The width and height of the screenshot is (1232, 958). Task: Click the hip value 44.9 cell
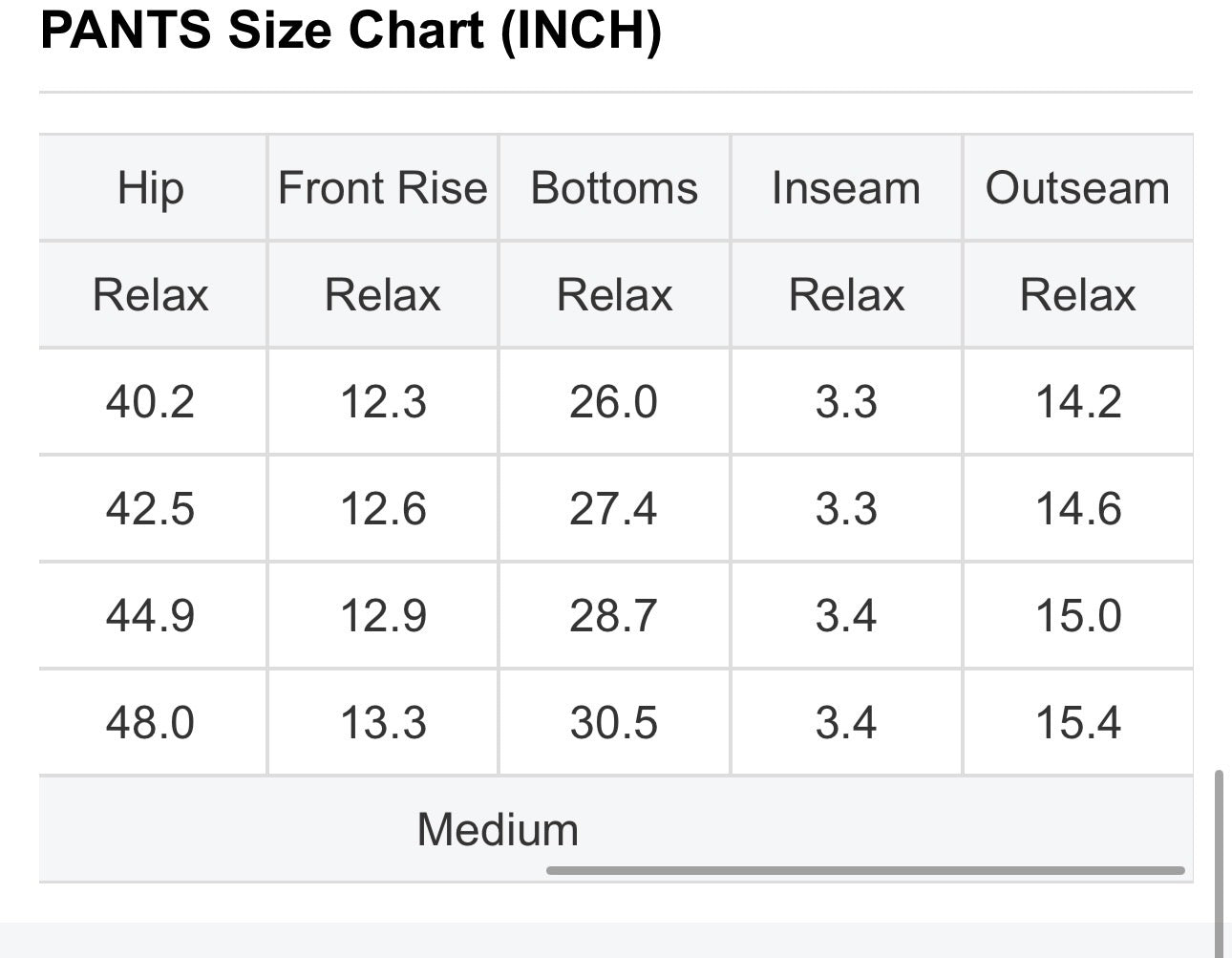pos(152,615)
